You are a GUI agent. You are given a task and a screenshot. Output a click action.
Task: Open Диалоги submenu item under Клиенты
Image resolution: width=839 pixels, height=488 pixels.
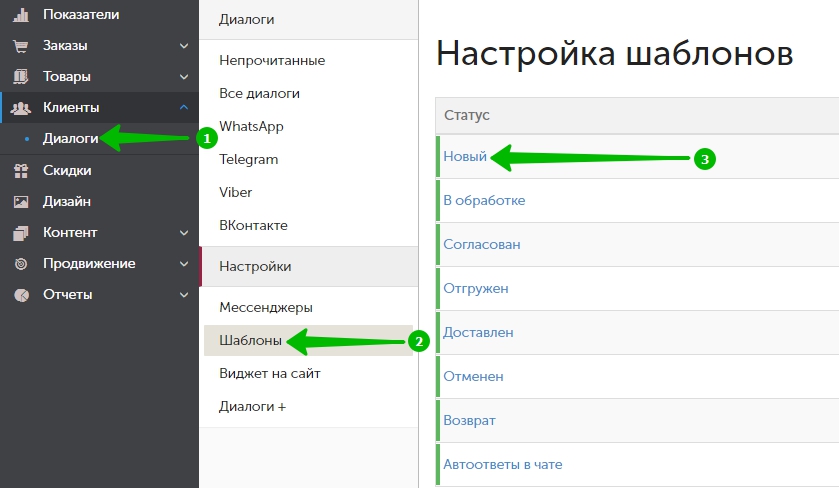pyautogui.click(x=70, y=139)
